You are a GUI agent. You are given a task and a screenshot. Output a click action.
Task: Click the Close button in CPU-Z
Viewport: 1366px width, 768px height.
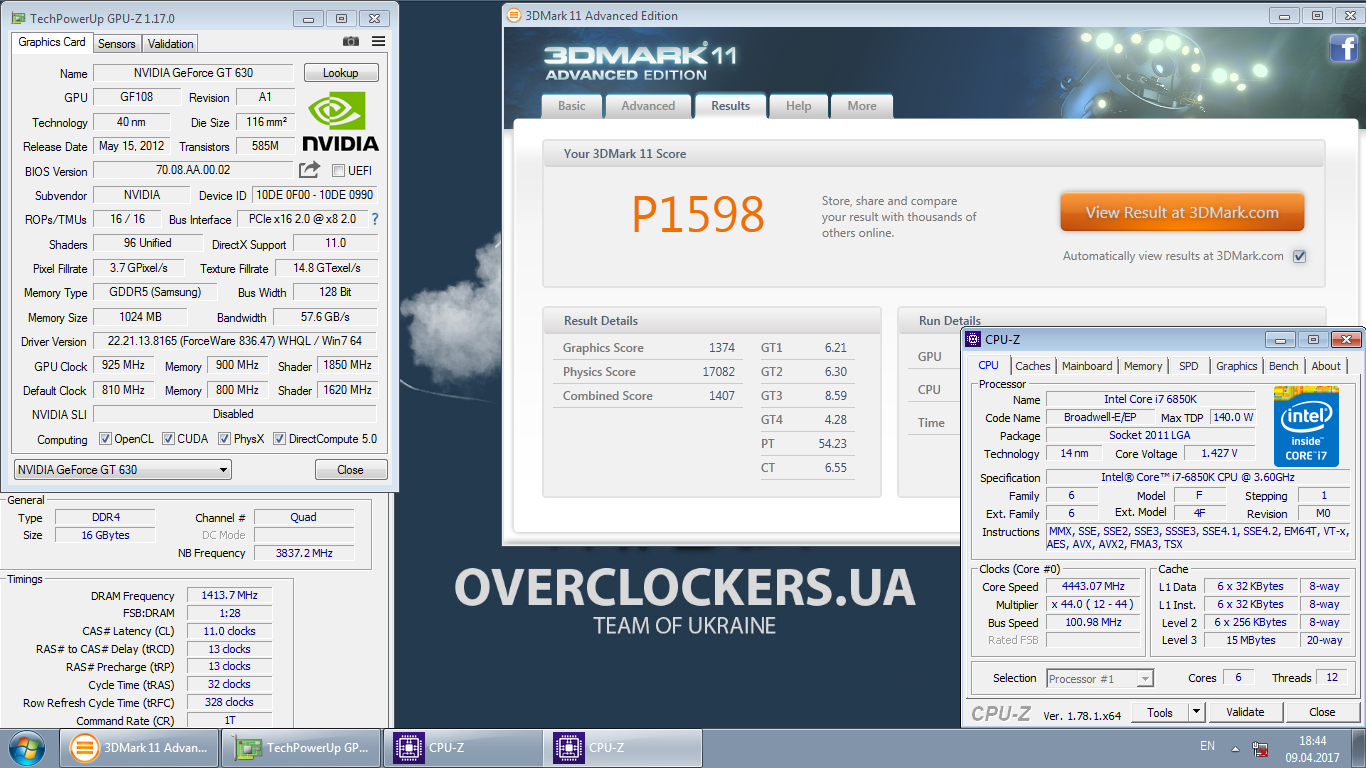pos(1322,712)
